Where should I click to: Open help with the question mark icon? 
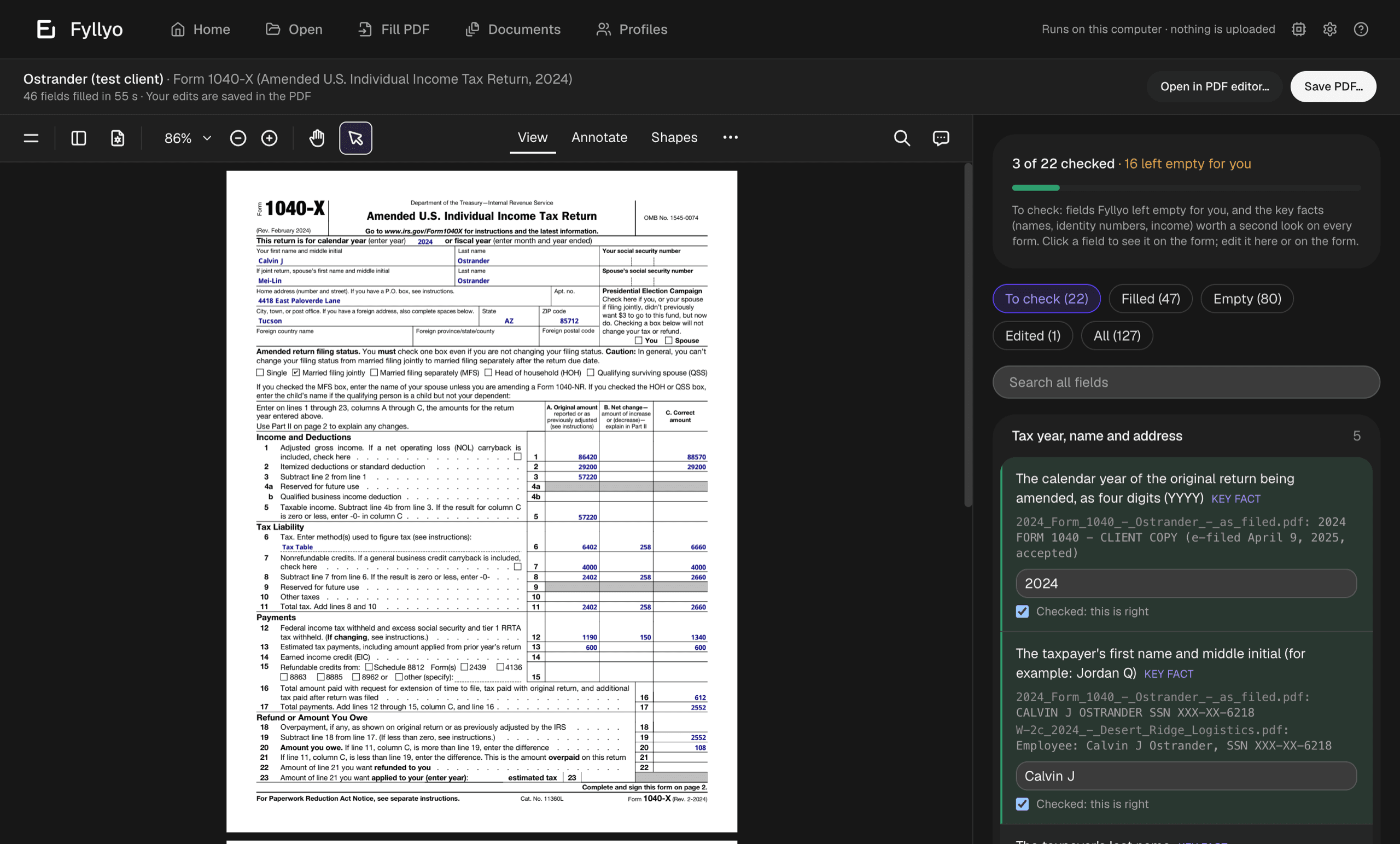pos(1361,29)
